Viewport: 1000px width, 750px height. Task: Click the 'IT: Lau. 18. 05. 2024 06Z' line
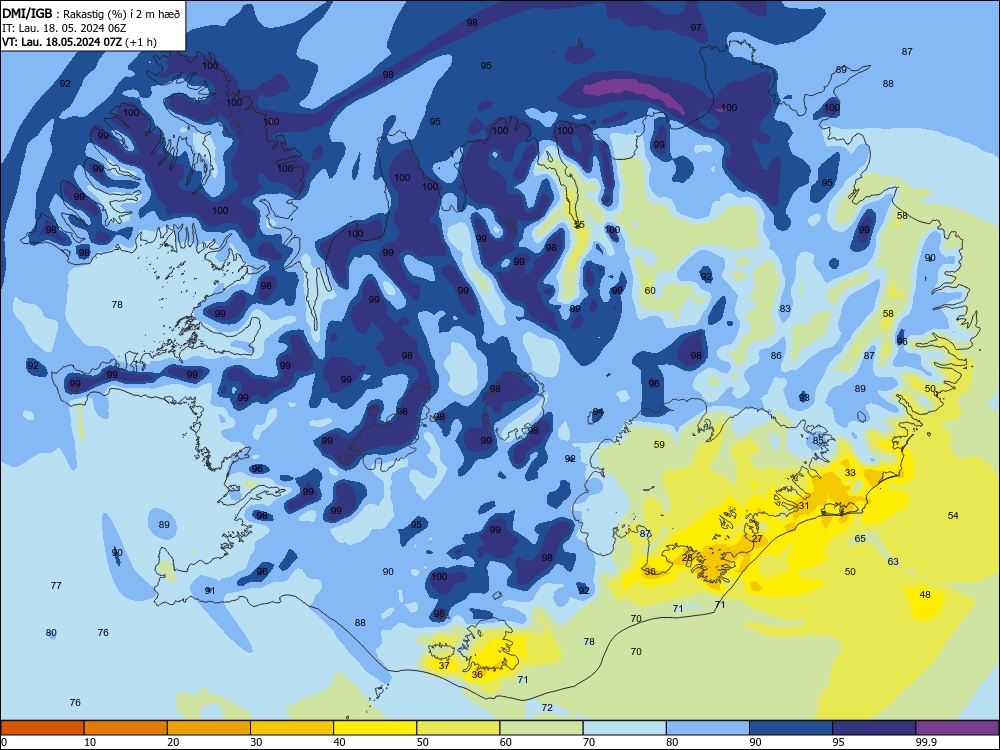tap(64, 28)
